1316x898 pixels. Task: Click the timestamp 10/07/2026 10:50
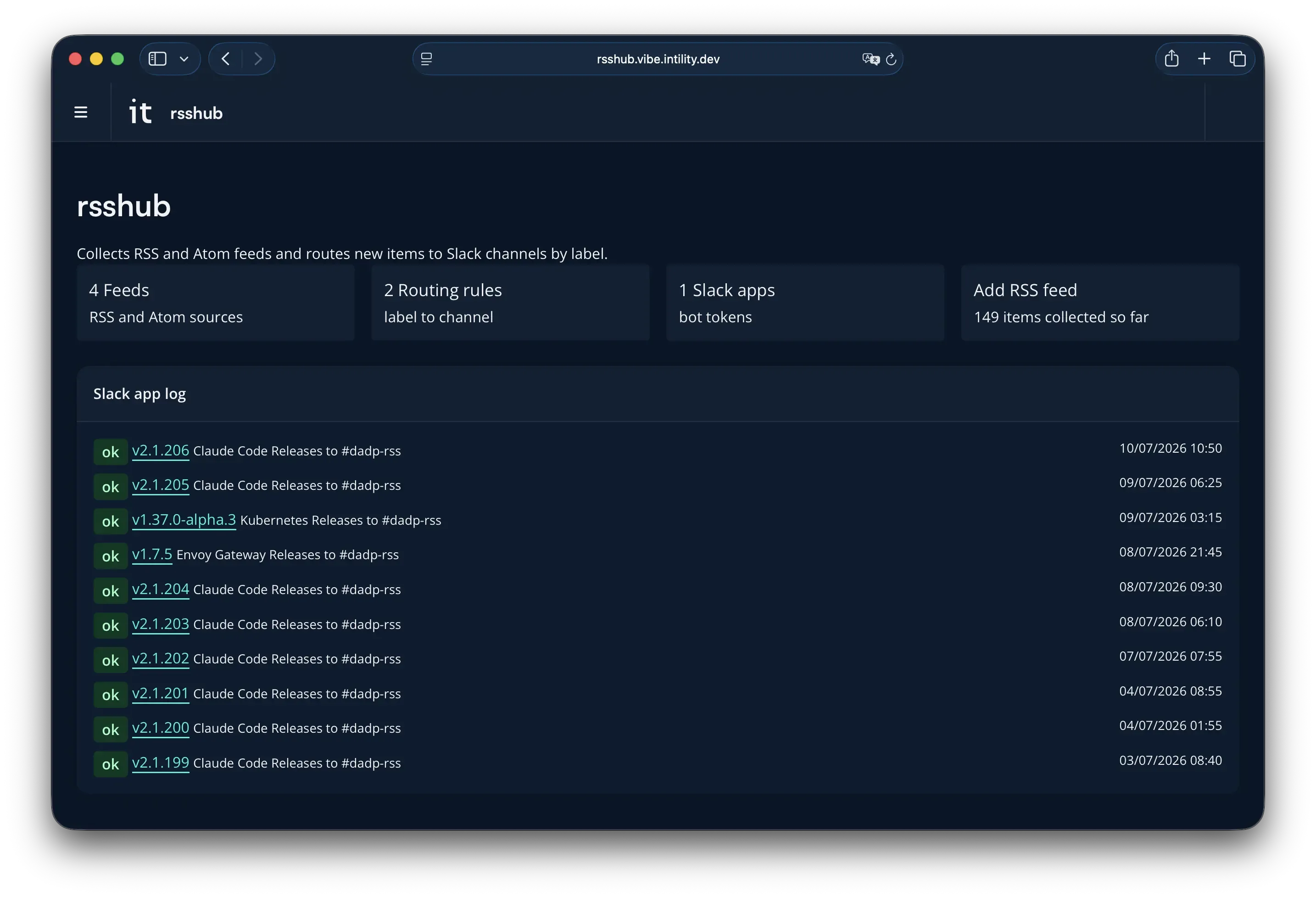click(x=1170, y=448)
